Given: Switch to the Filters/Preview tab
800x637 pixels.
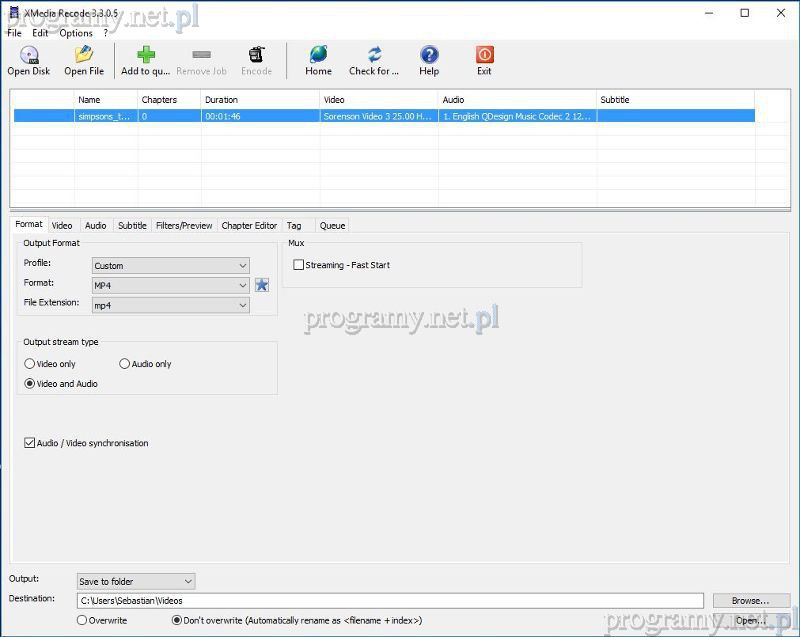Looking at the screenshot, I should 184,226.
